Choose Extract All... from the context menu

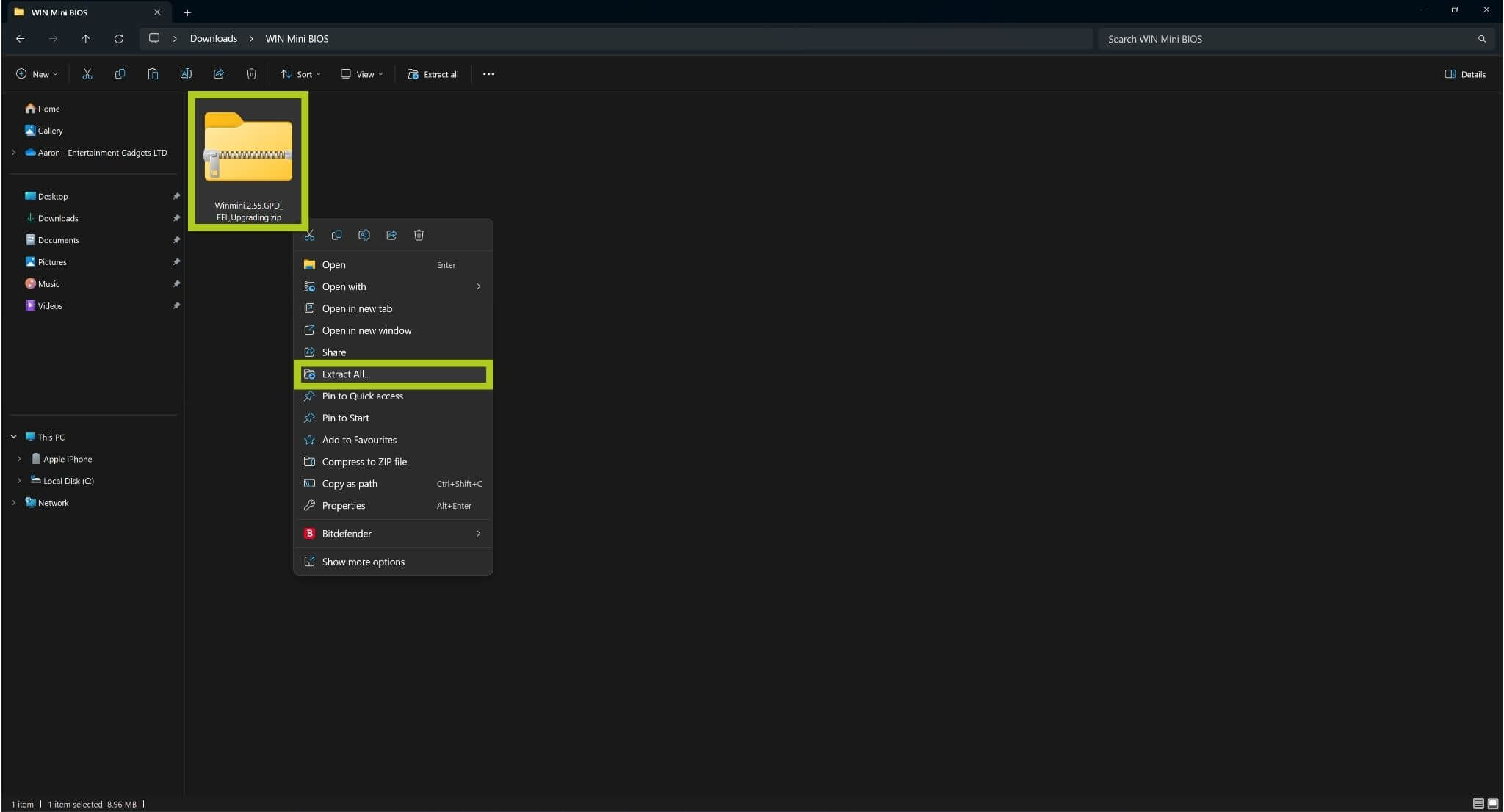[x=346, y=374]
